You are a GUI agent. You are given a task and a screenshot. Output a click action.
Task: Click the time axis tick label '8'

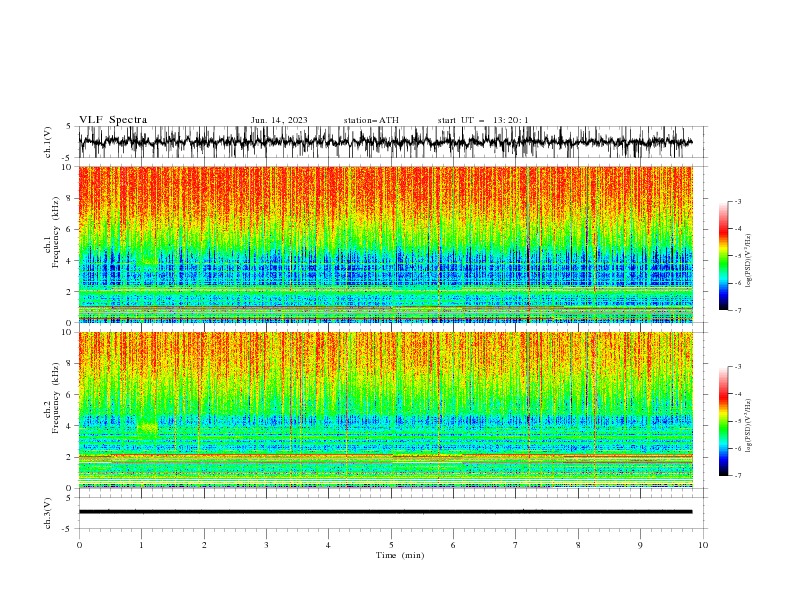[x=578, y=545]
